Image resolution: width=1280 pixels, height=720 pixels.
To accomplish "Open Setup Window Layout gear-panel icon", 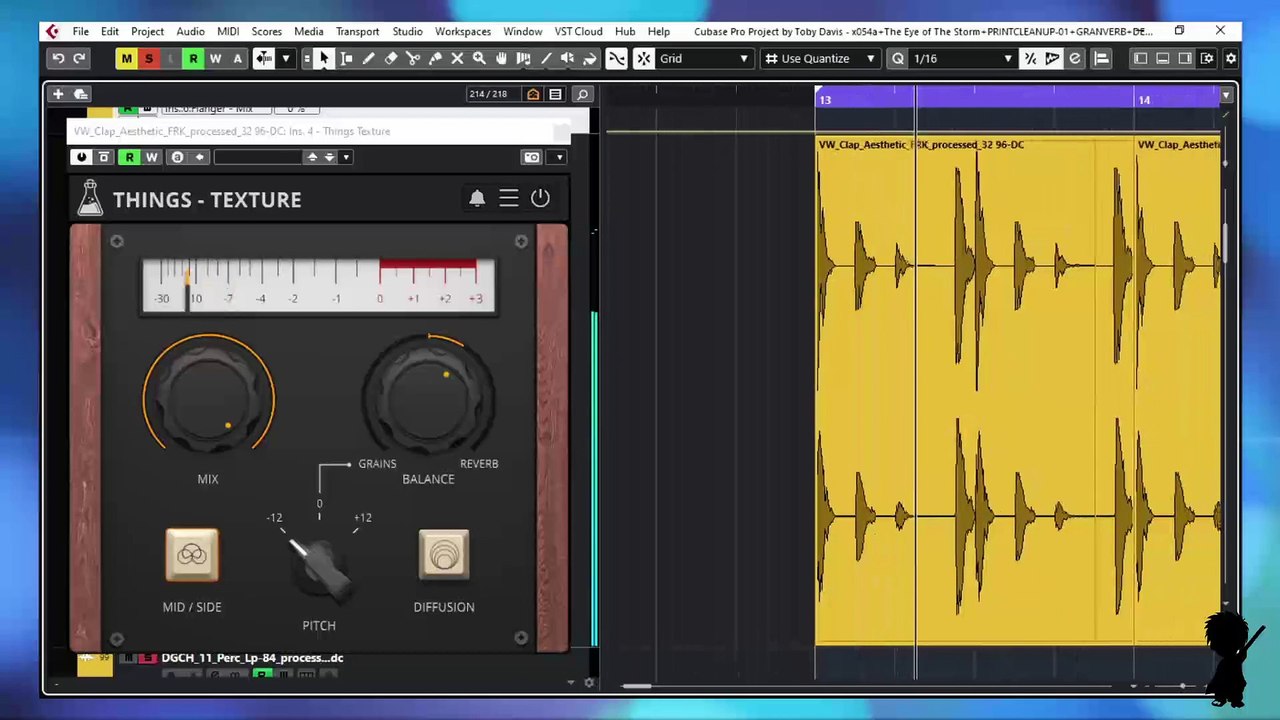I will (1207, 59).
